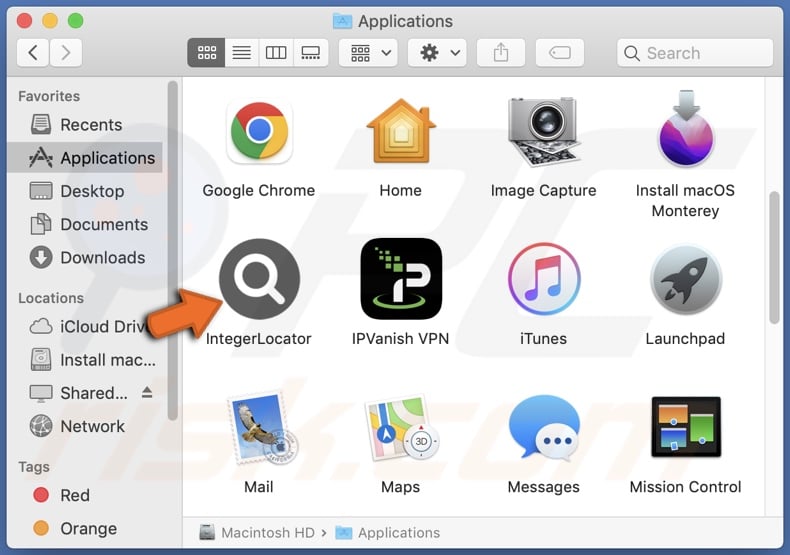Open Downloads in the sidebar
The image size is (790, 555).
(85, 257)
